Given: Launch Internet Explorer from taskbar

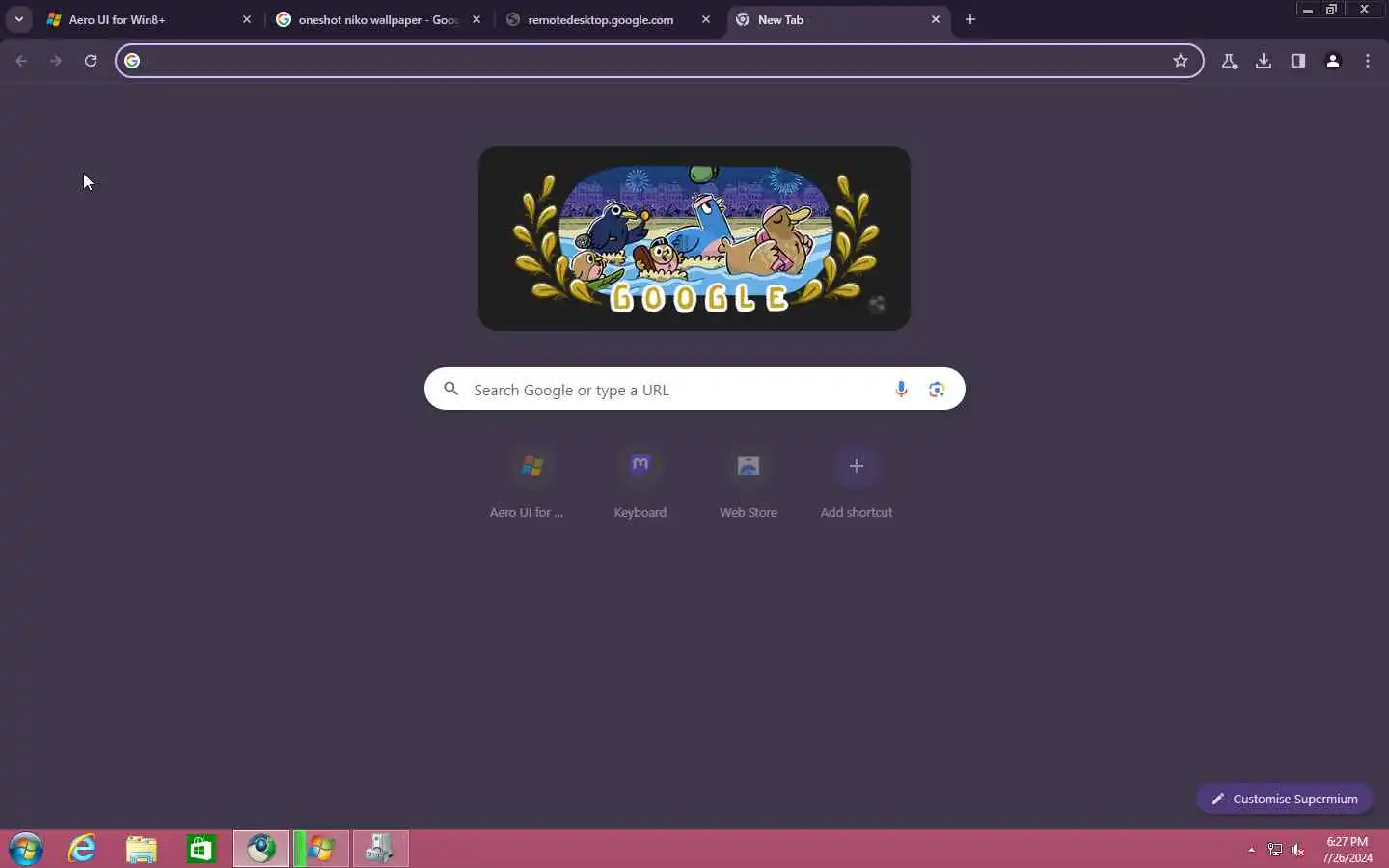Looking at the screenshot, I should click(x=83, y=850).
